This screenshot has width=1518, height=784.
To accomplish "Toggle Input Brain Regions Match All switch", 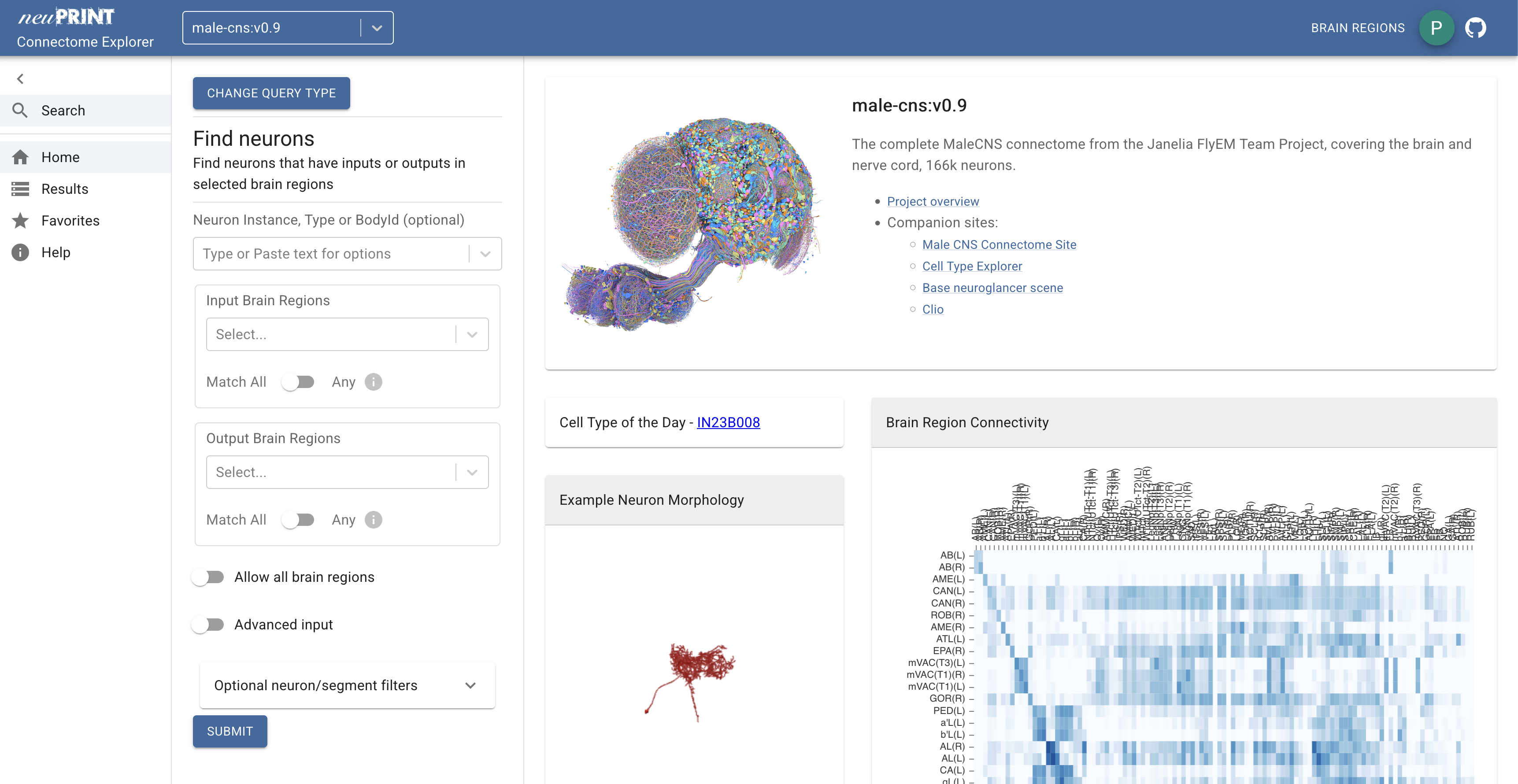I will pyautogui.click(x=298, y=382).
